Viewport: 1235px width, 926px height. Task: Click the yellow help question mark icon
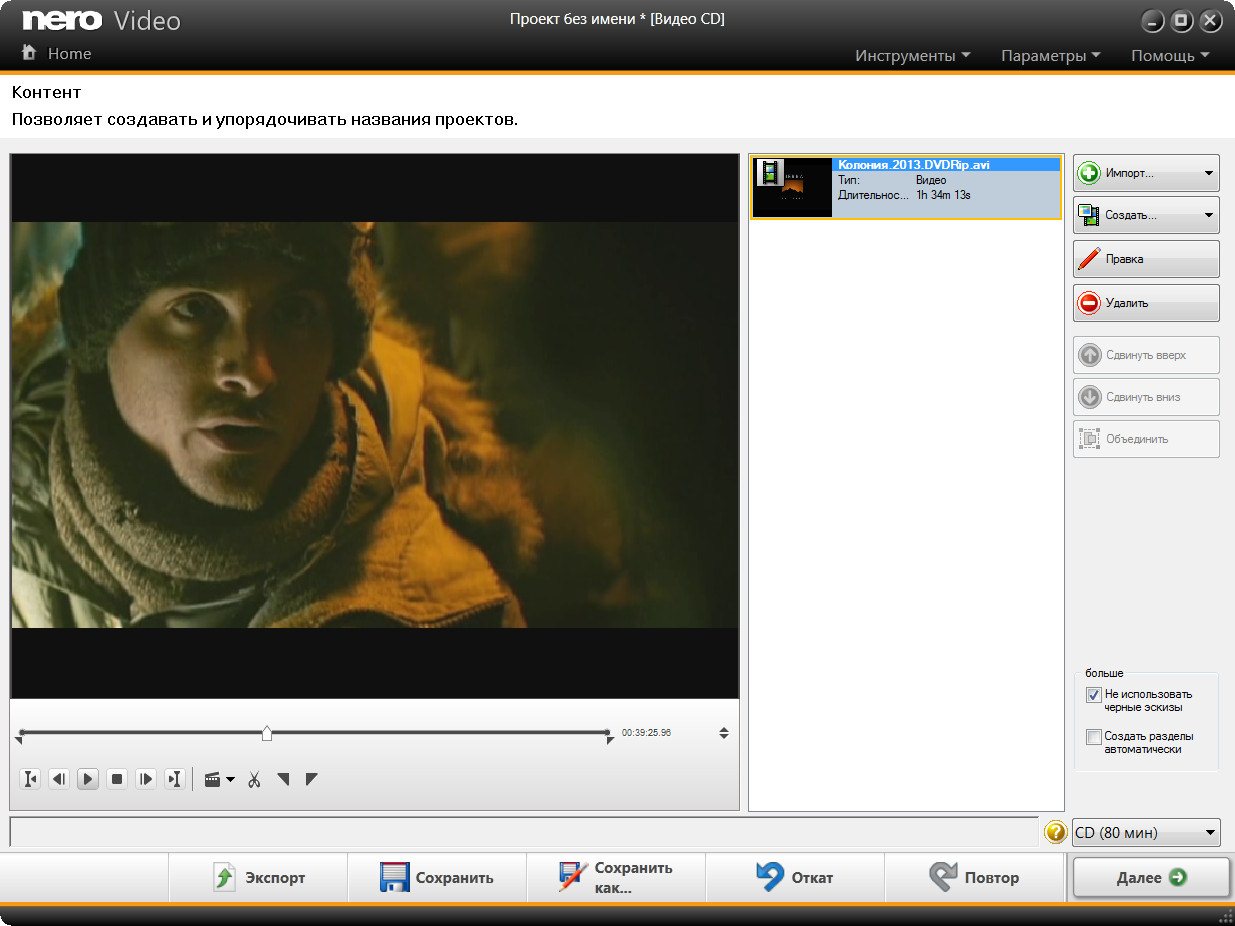(1055, 832)
